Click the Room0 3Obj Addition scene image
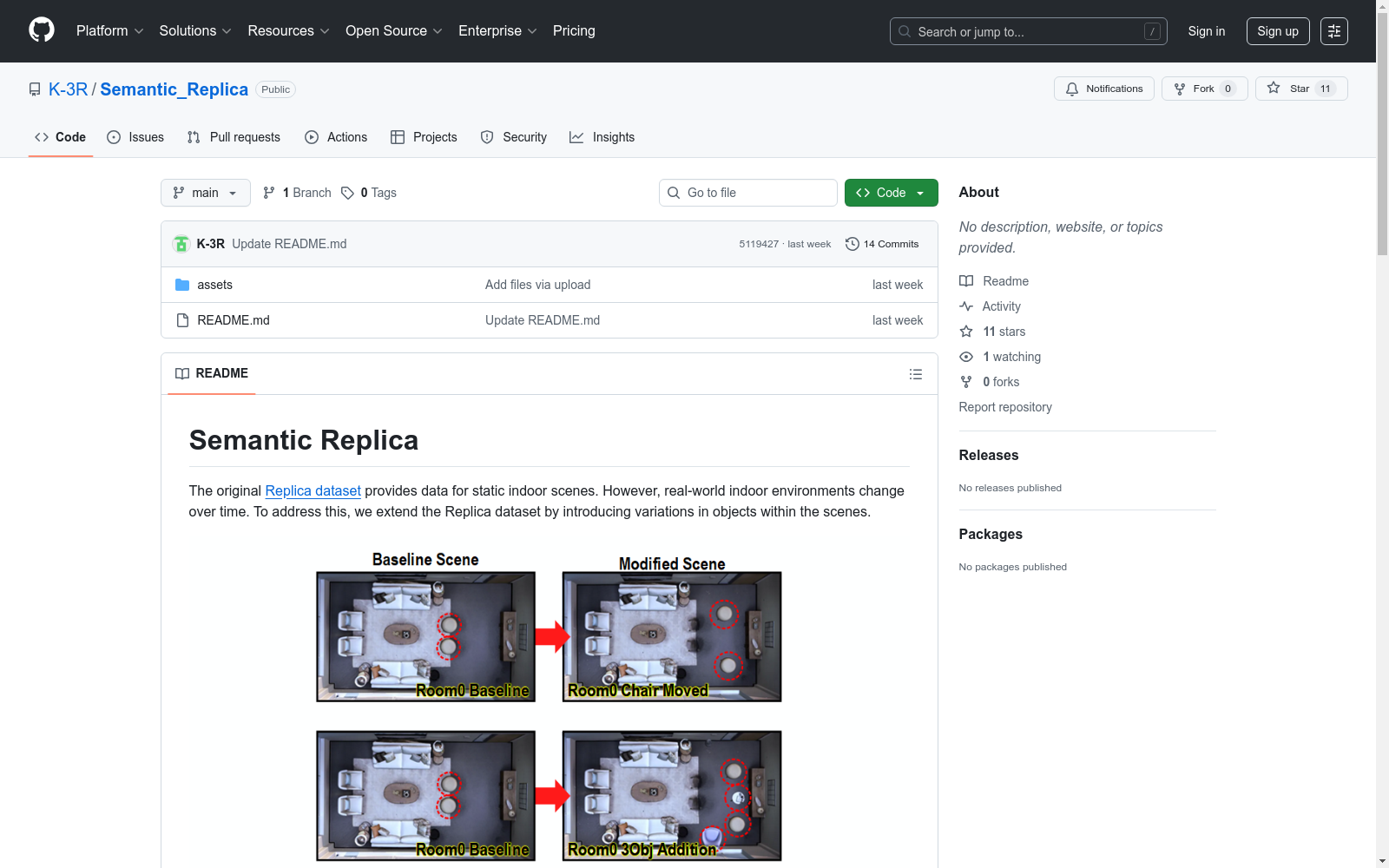Screen dimensions: 1389x868 click(672, 796)
